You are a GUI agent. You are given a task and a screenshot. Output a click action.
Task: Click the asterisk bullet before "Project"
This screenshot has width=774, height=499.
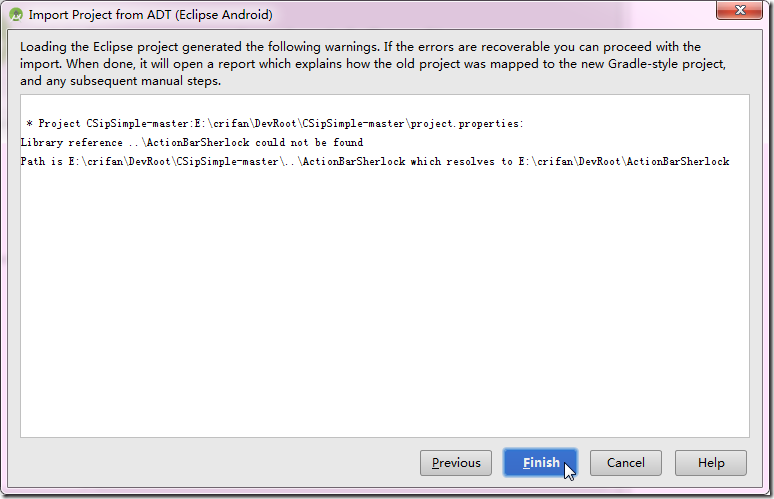tap(29, 124)
